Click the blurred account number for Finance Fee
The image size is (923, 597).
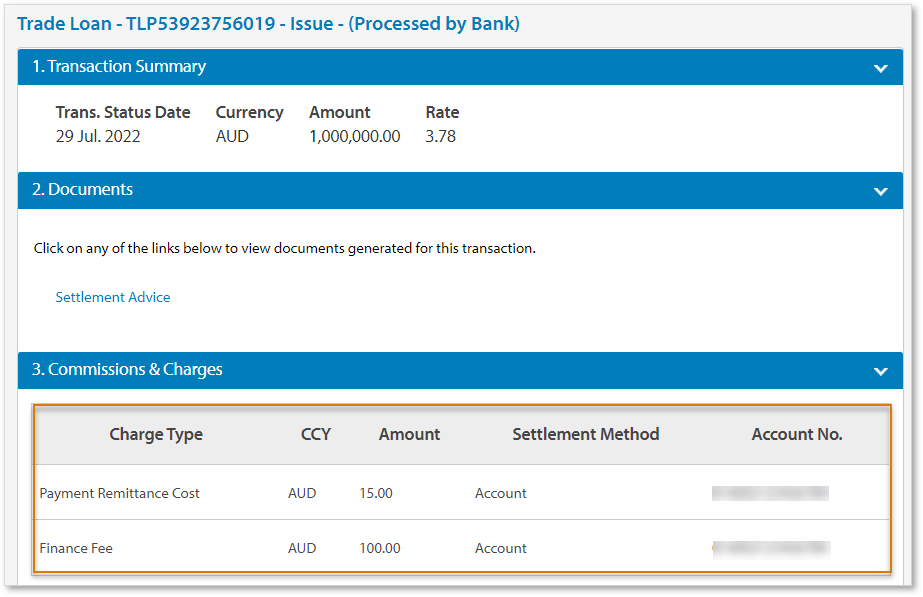tap(770, 548)
